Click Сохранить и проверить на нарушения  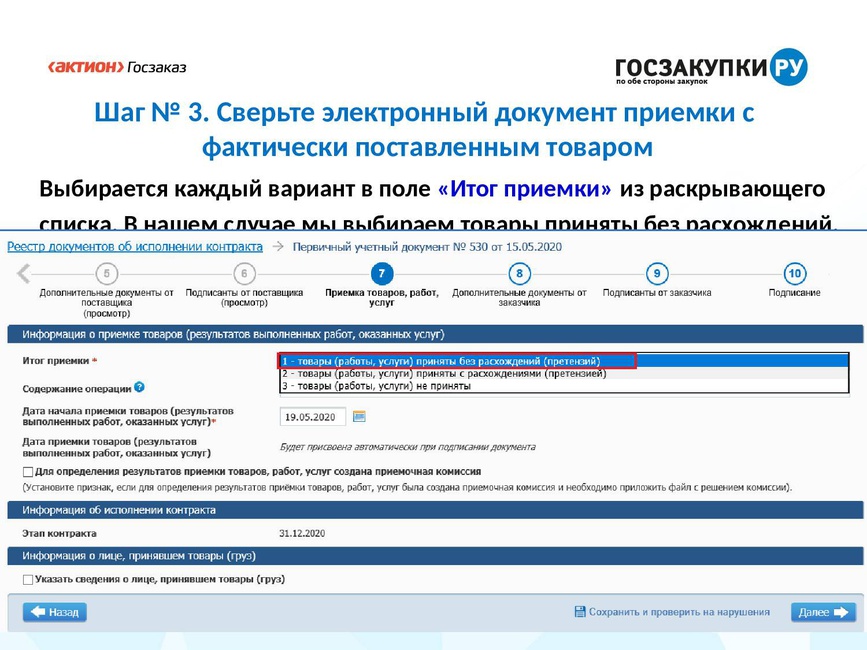click(x=672, y=612)
